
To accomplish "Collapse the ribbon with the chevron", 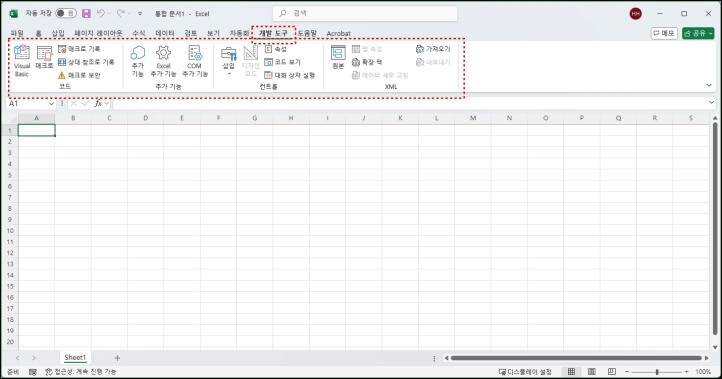I will coord(709,85).
